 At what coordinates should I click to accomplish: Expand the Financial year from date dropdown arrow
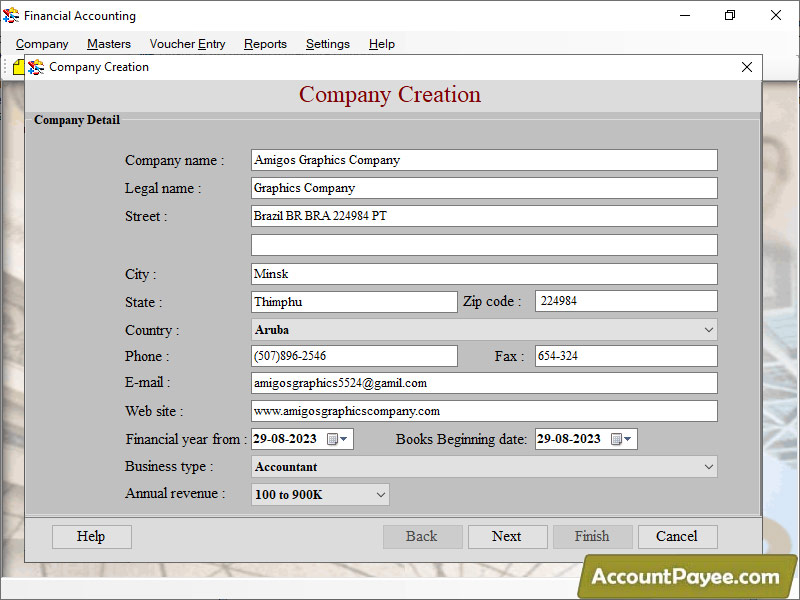[342, 438]
